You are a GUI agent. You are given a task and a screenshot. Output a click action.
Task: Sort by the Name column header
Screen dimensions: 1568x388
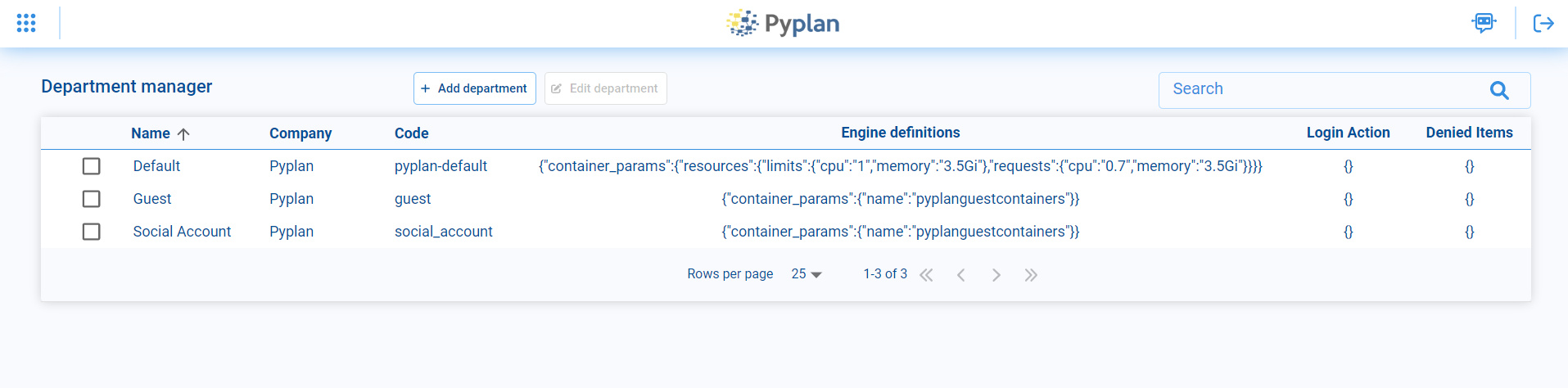tap(151, 133)
